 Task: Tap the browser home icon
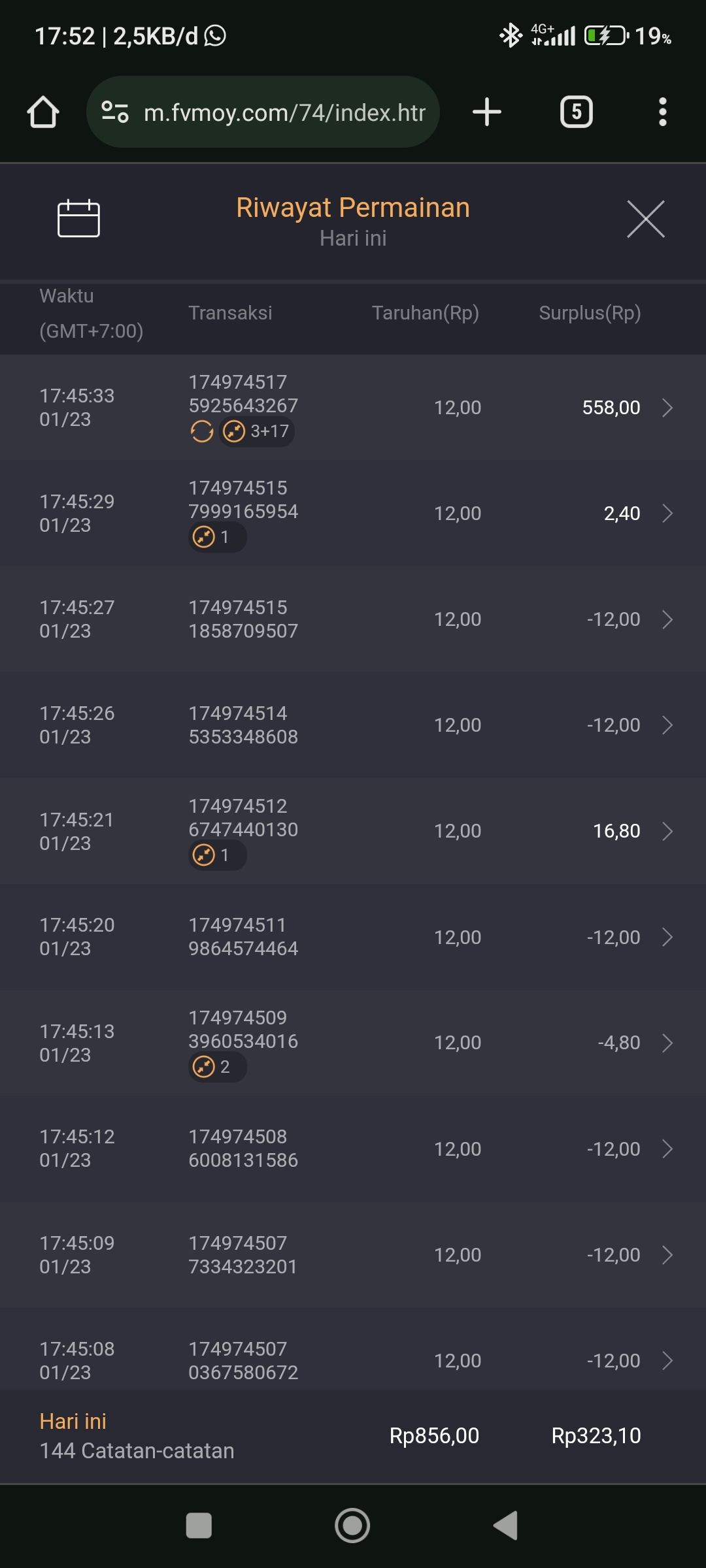(x=43, y=112)
